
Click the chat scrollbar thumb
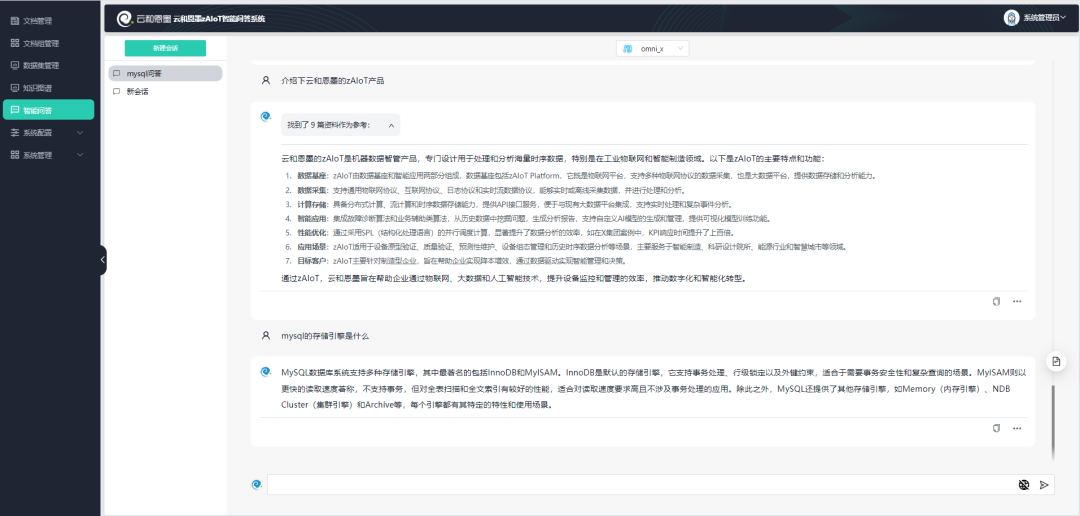[1051, 418]
